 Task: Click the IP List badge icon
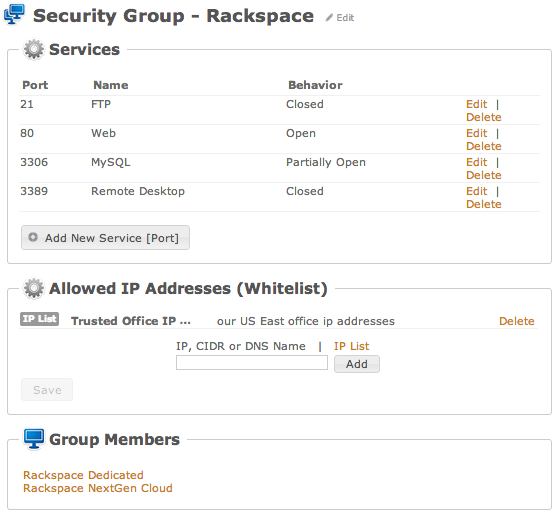[39, 319]
